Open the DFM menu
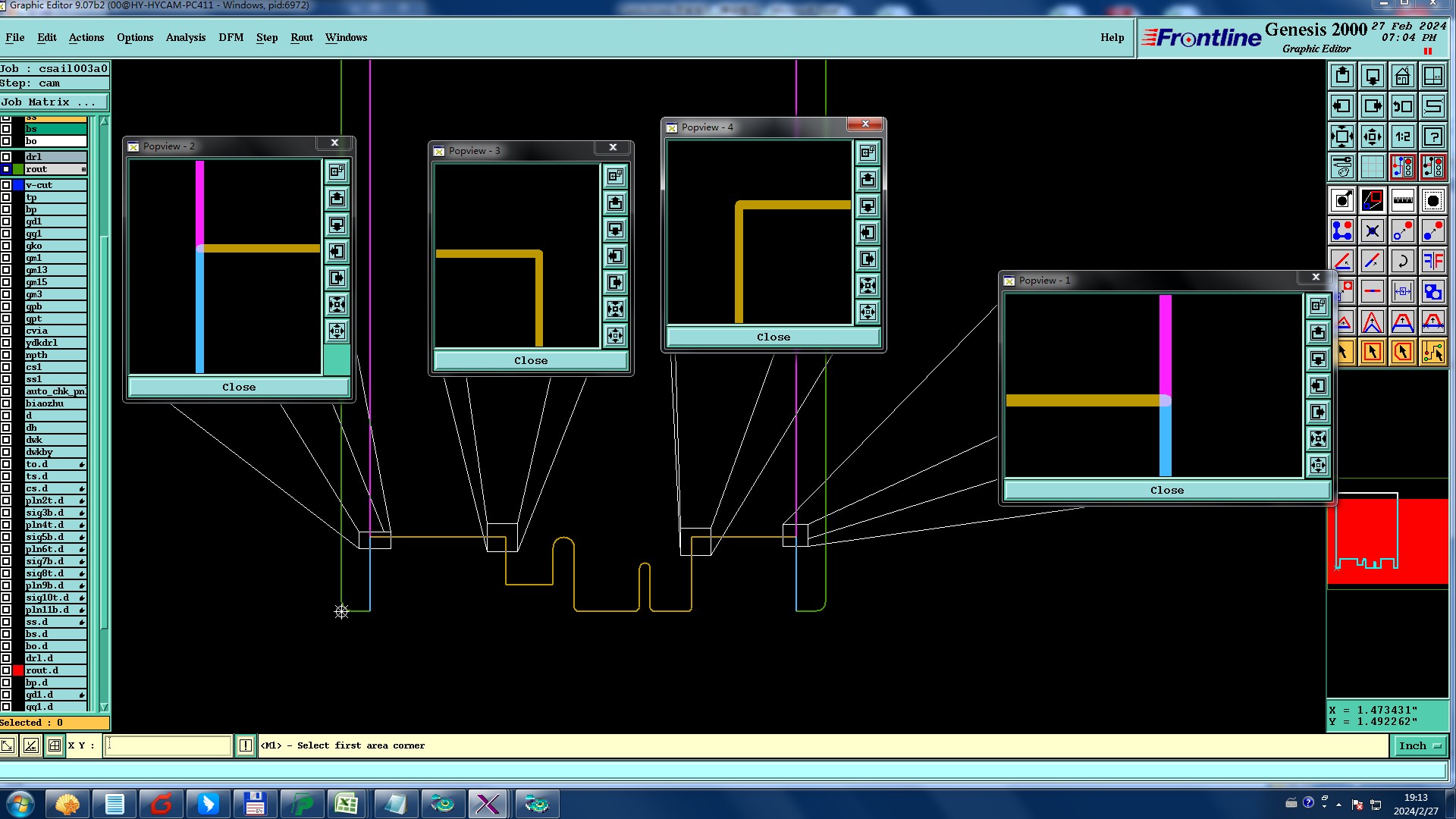 (231, 37)
